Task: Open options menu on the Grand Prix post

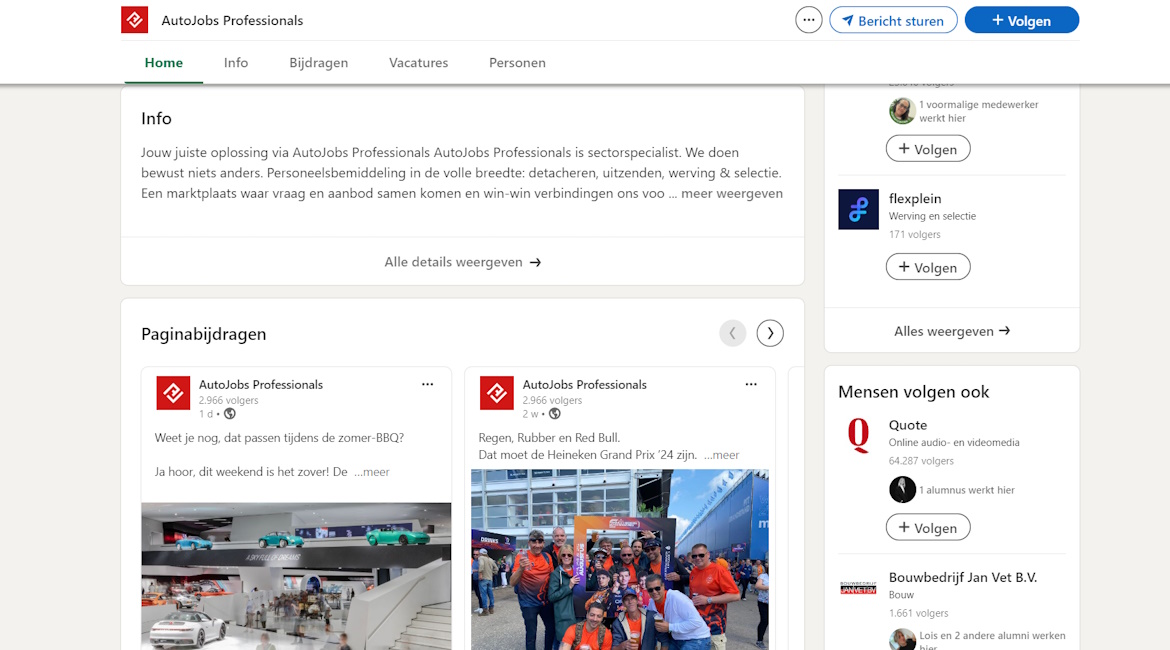Action: [751, 384]
